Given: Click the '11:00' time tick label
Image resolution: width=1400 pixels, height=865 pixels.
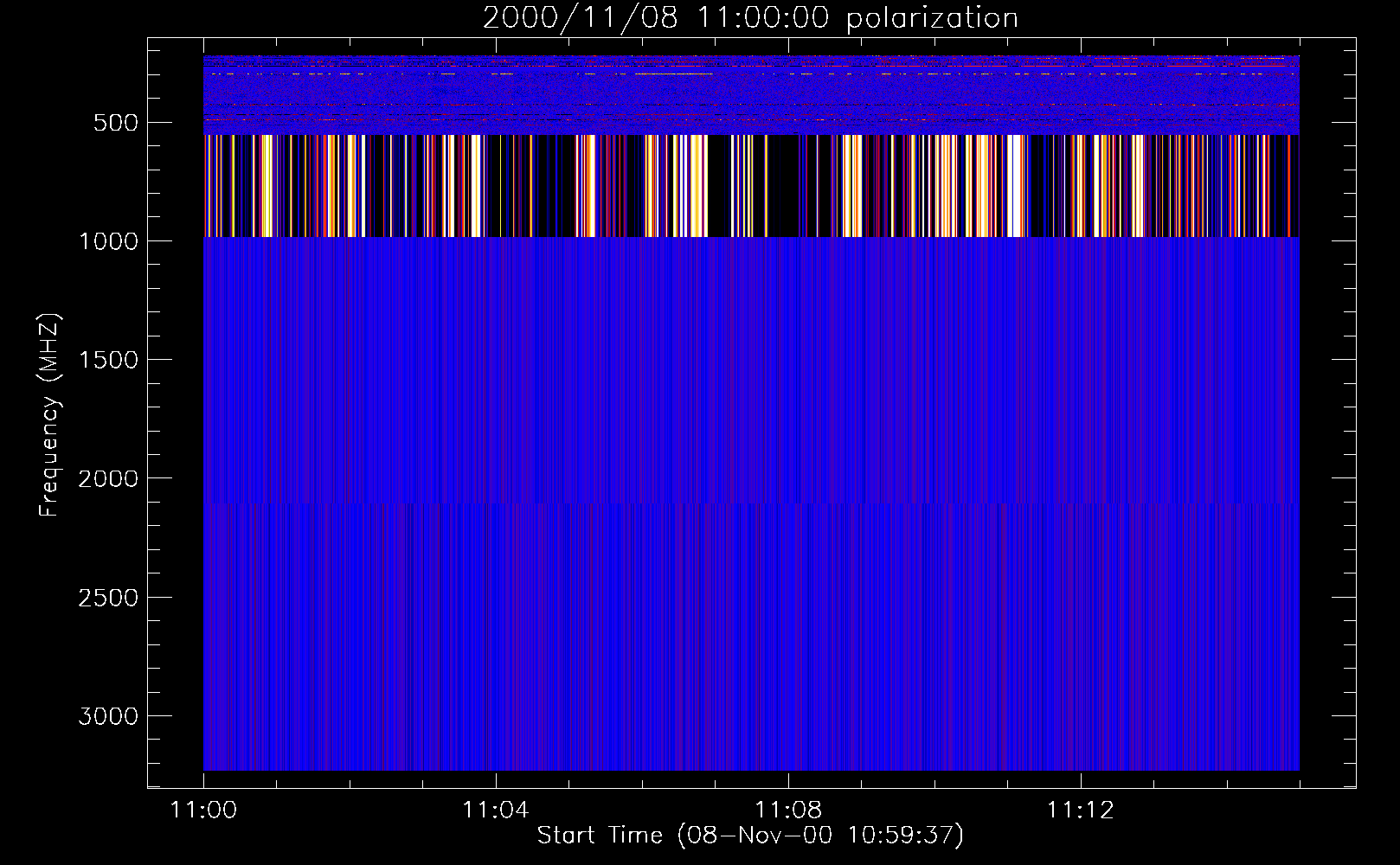Looking at the screenshot, I should 203,811.
